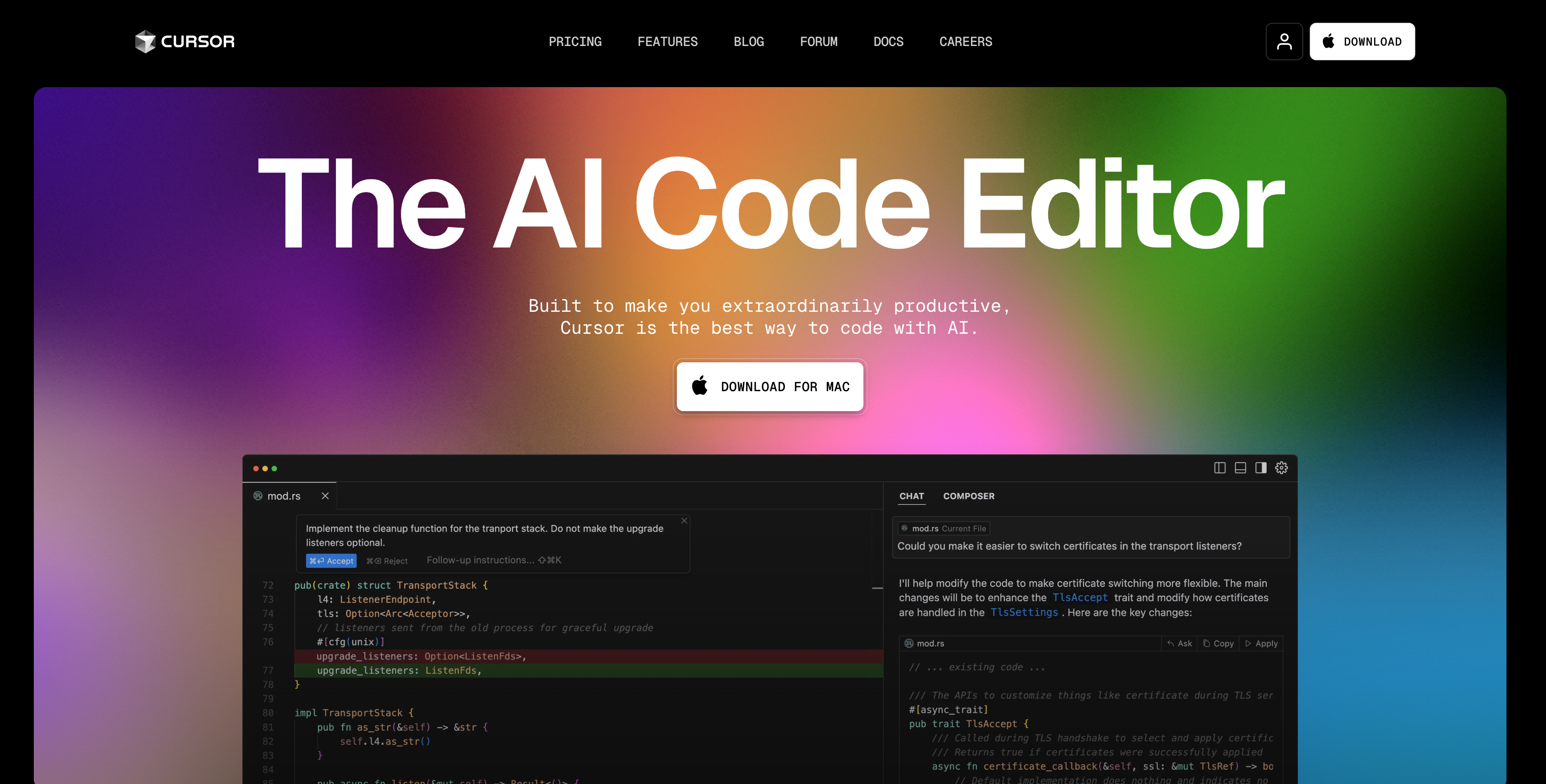Click code line 'impl TransportStack {'
1546x784 pixels.
click(x=354, y=713)
